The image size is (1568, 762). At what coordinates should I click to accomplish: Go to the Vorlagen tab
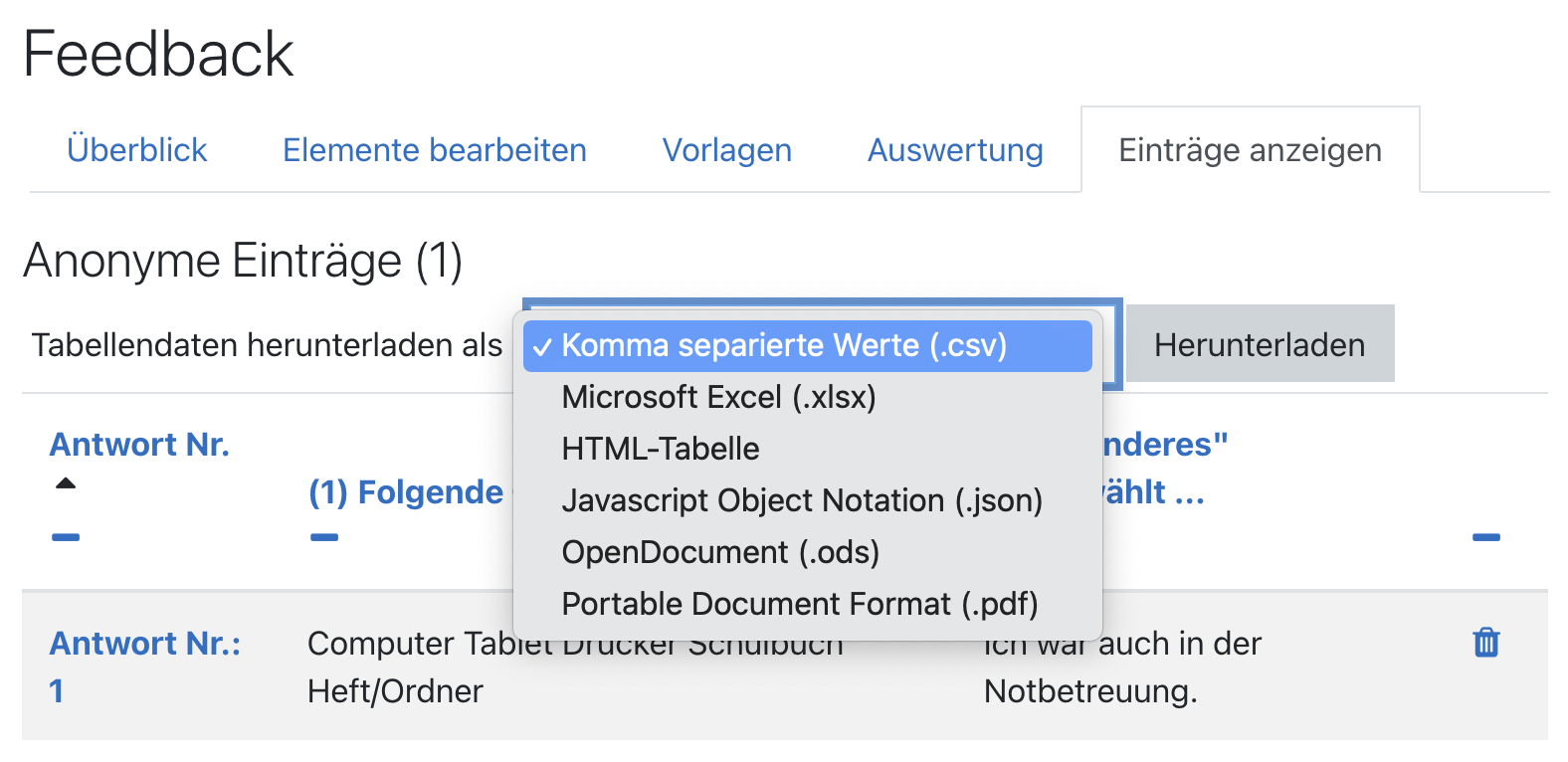pyautogui.click(x=727, y=150)
